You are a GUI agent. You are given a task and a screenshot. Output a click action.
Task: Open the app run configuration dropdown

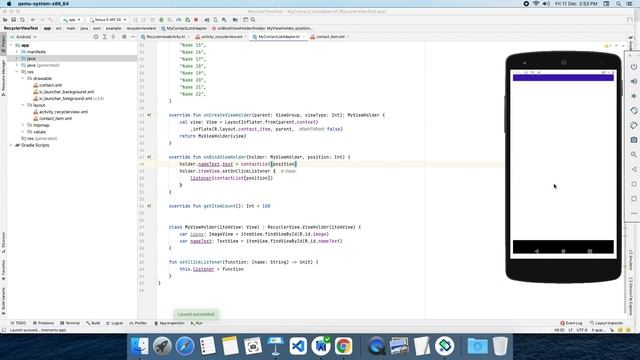pos(72,20)
